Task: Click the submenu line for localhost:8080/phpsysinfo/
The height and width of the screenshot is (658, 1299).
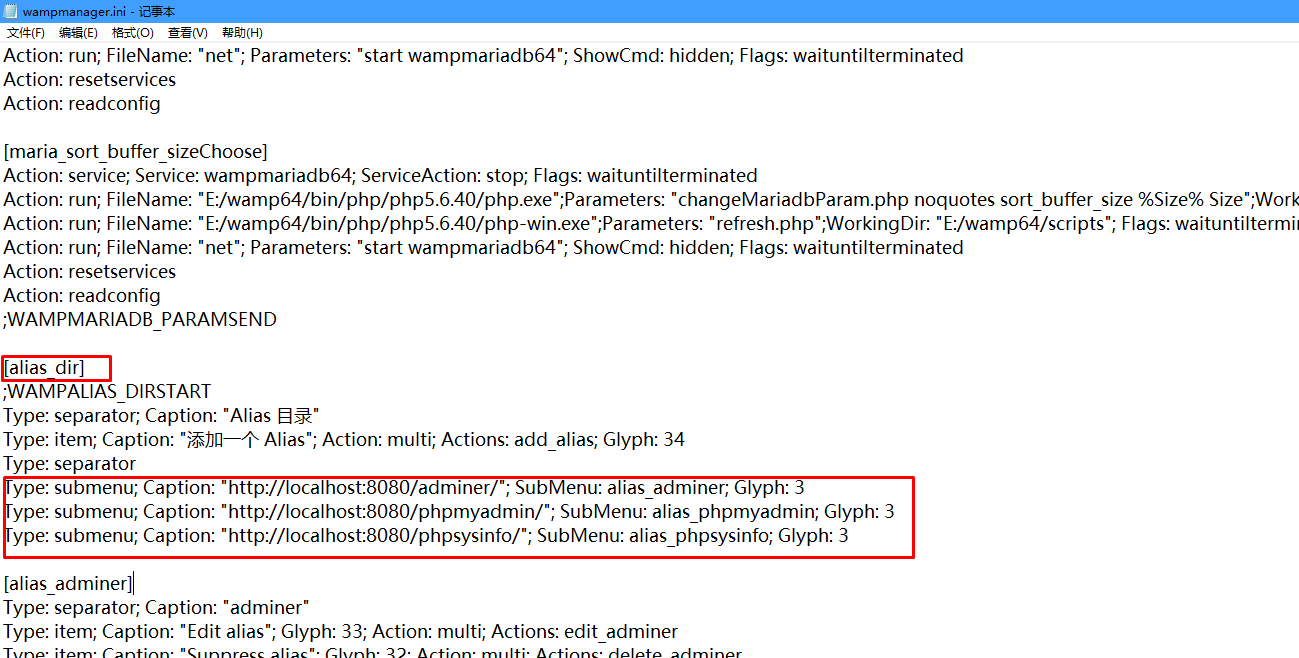Action: click(426, 536)
